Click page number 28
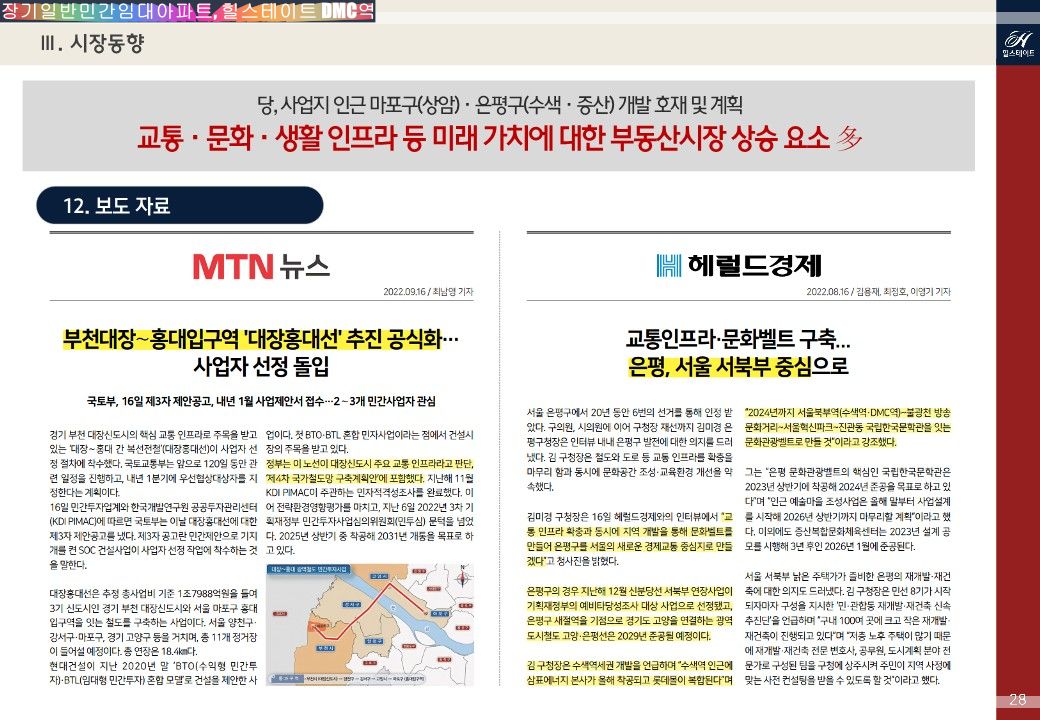Image resolution: width=1040 pixels, height=720 pixels. coord(1017,699)
